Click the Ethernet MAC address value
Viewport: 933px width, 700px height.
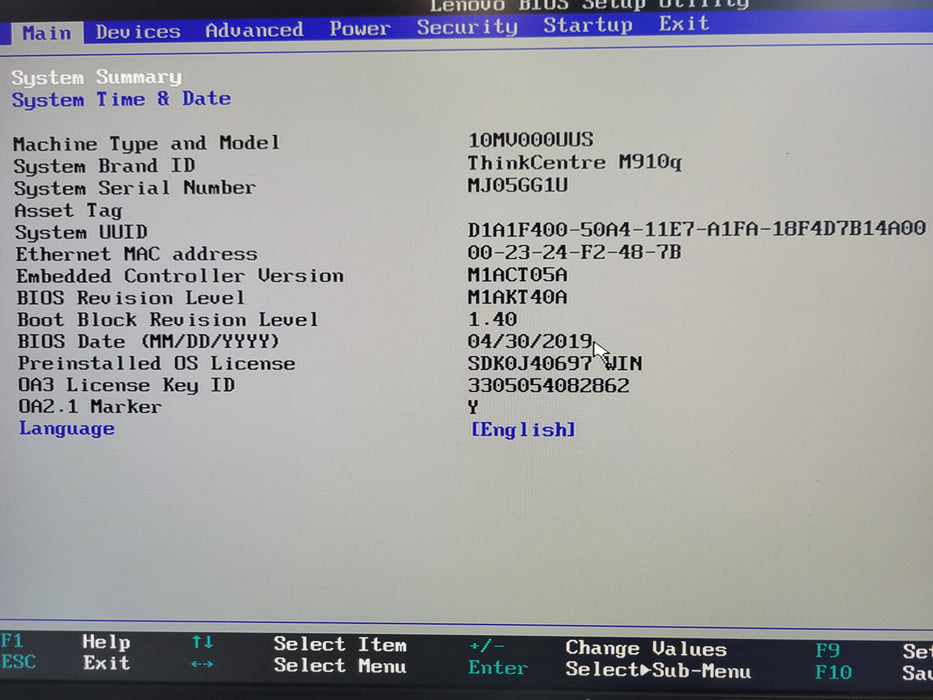574,252
